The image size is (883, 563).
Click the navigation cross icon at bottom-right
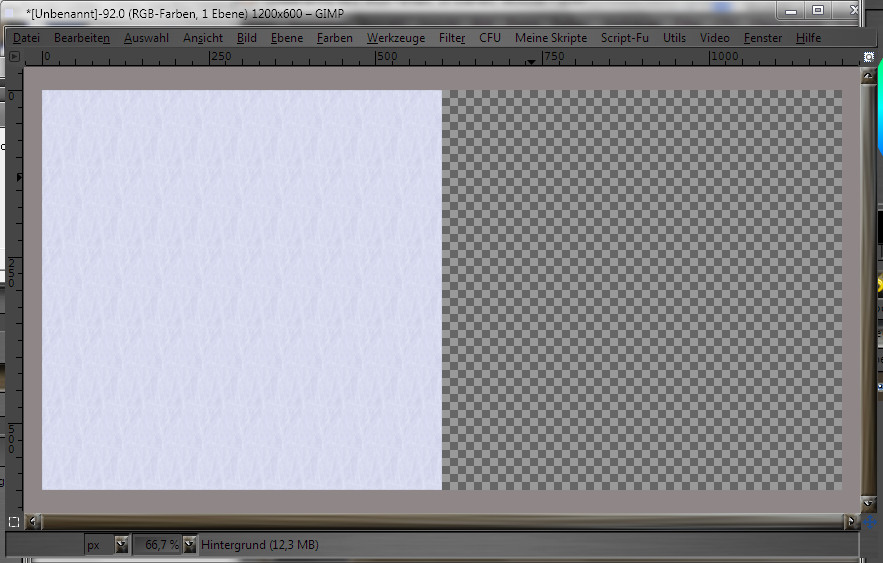click(870, 521)
